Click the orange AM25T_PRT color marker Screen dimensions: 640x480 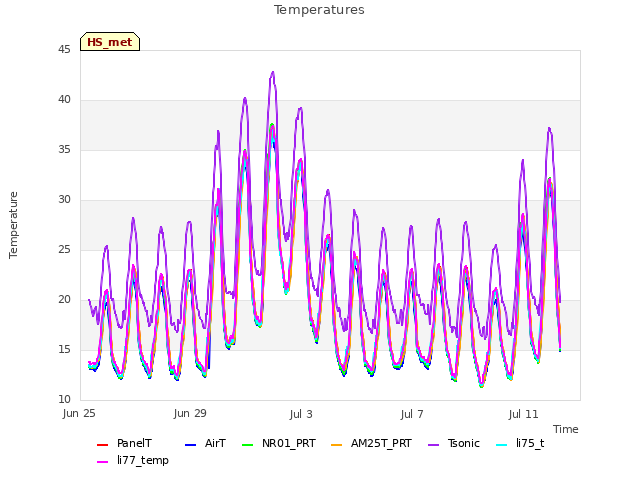(336, 445)
